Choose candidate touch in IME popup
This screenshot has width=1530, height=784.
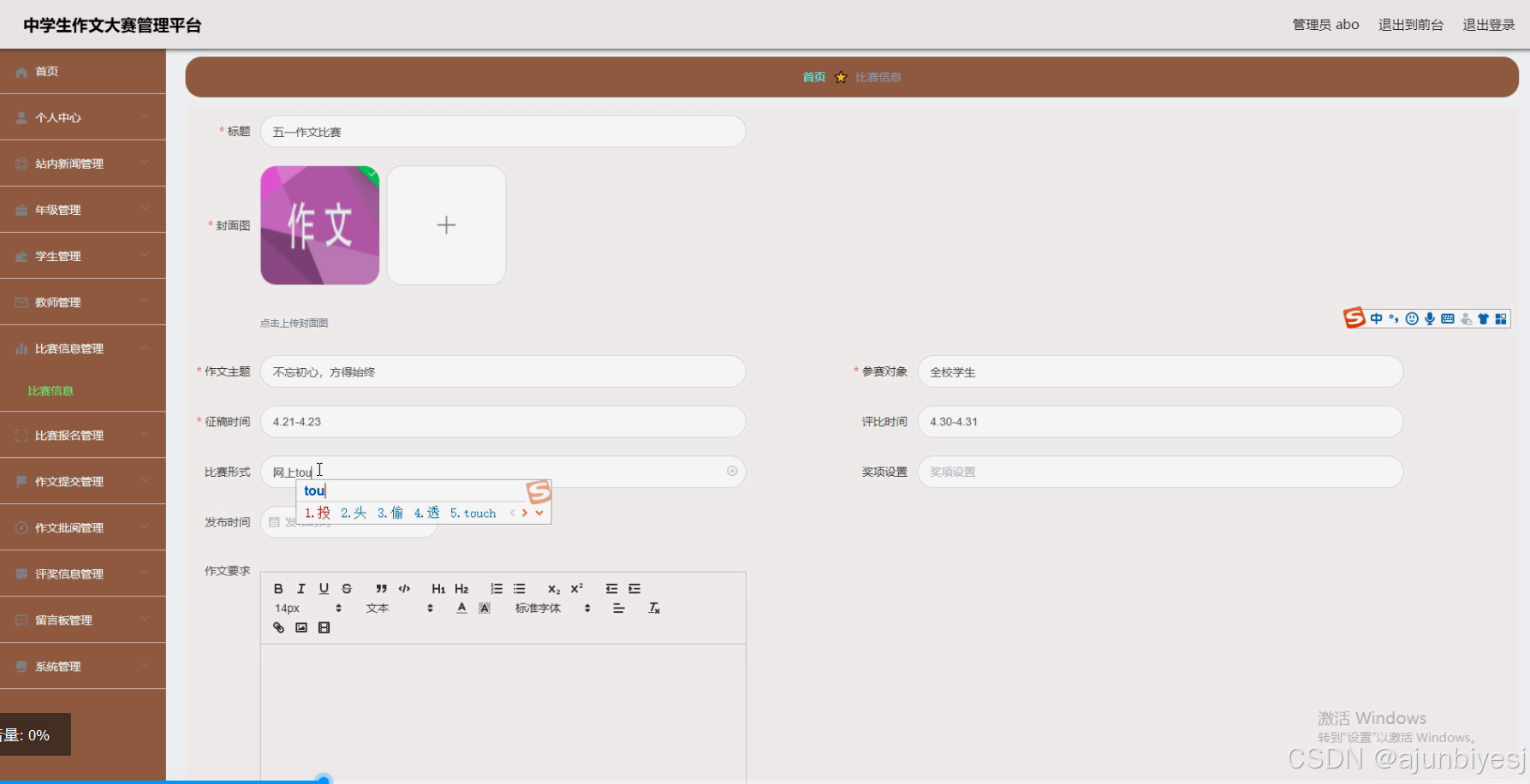pos(473,514)
